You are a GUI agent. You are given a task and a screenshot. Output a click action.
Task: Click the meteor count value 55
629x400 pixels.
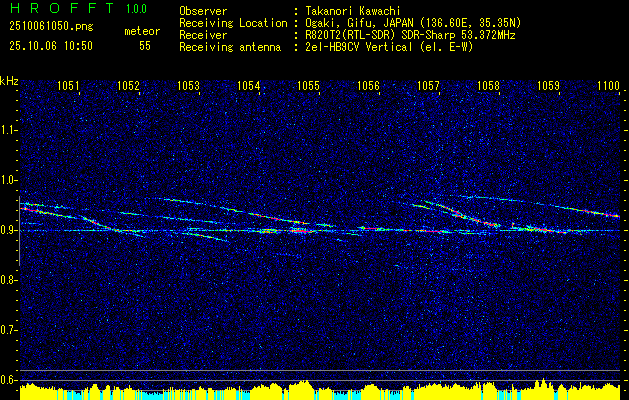point(145,46)
